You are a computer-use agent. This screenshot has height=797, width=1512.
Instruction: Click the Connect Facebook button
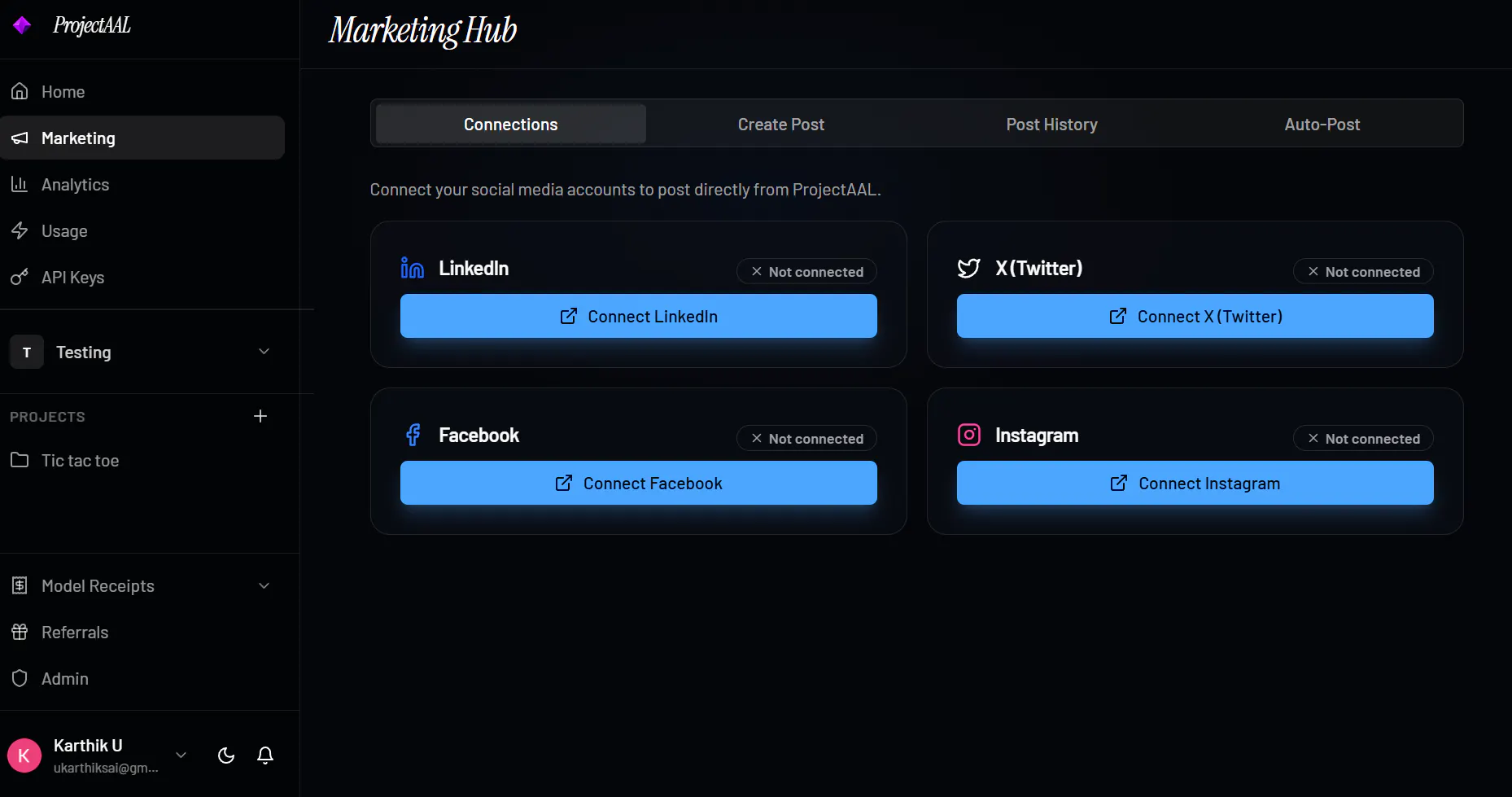pos(639,483)
